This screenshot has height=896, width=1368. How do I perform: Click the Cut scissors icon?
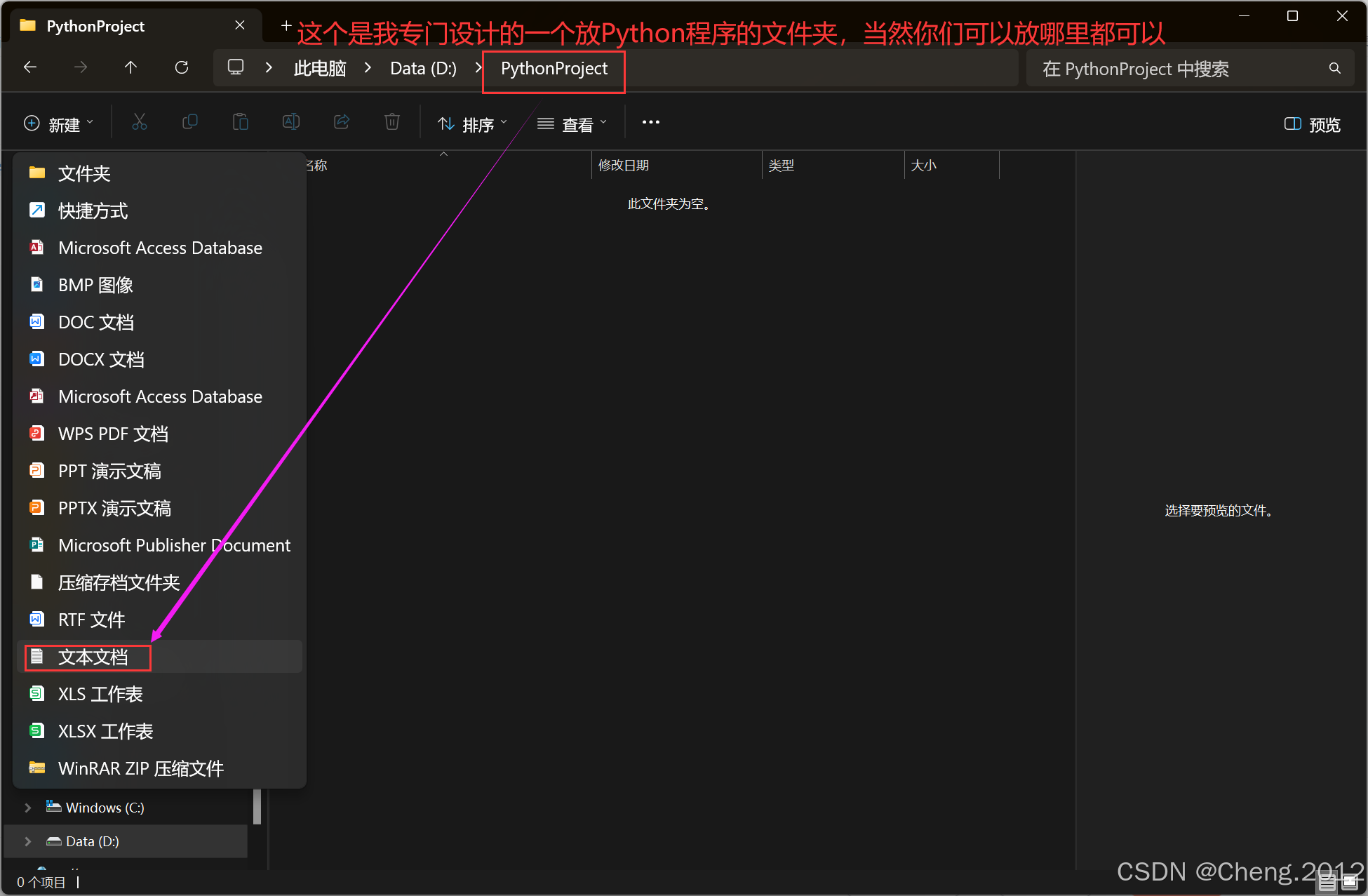(140, 123)
